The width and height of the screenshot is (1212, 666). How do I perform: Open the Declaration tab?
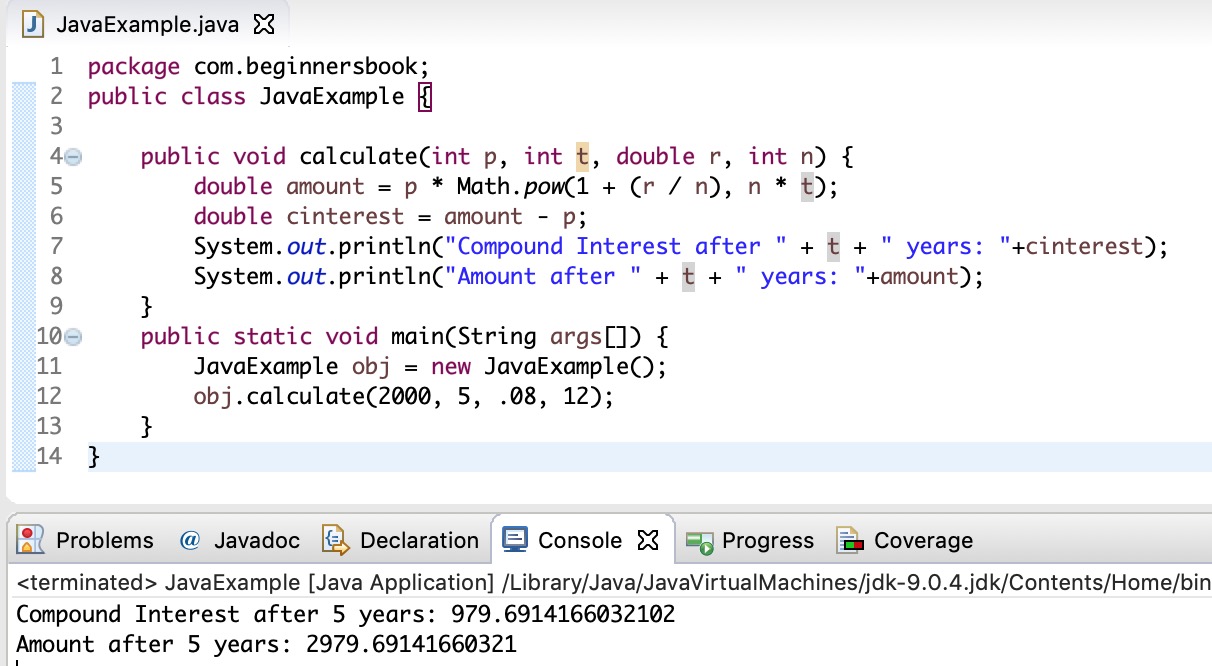point(418,541)
